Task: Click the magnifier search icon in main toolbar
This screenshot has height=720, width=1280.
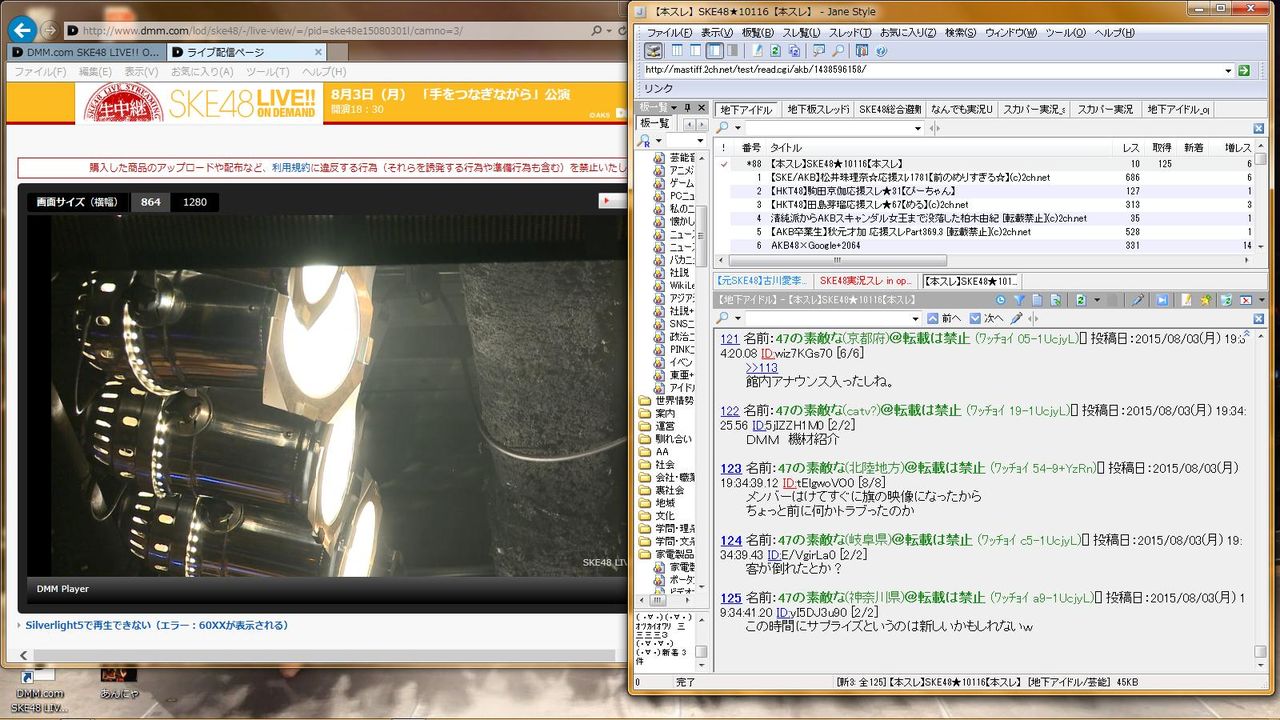Action: pyautogui.click(x=838, y=50)
